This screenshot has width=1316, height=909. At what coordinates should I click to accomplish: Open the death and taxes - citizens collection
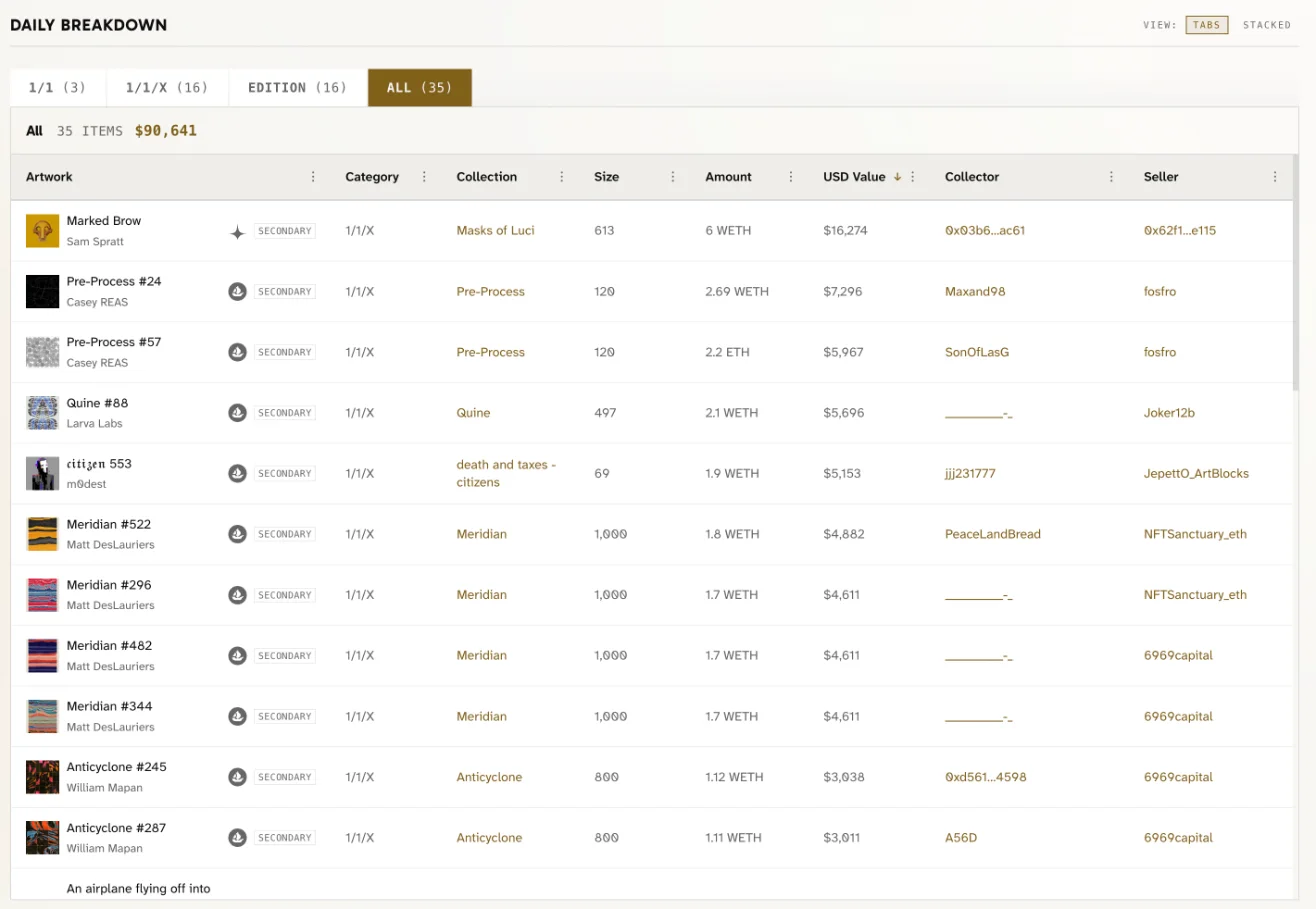pos(506,474)
